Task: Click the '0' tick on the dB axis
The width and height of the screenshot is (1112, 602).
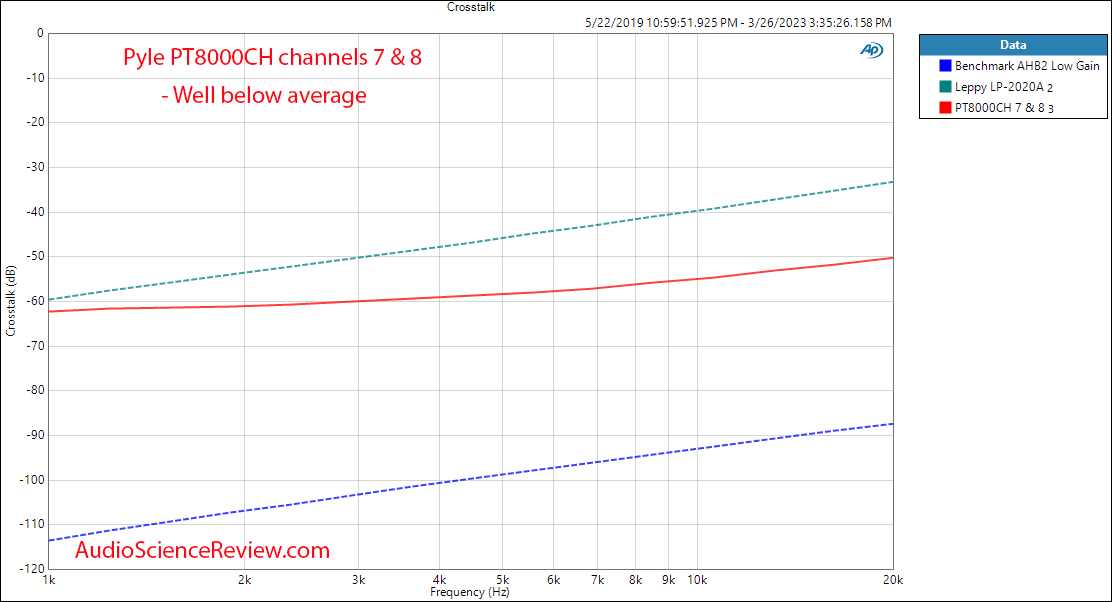Action: point(40,33)
